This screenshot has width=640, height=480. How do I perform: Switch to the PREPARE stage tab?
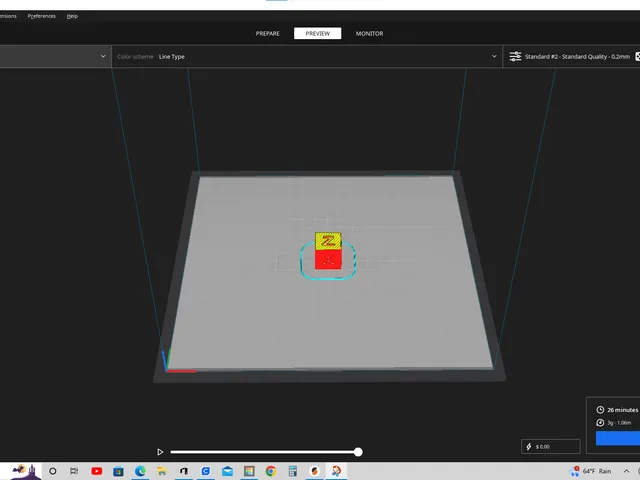pos(268,33)
